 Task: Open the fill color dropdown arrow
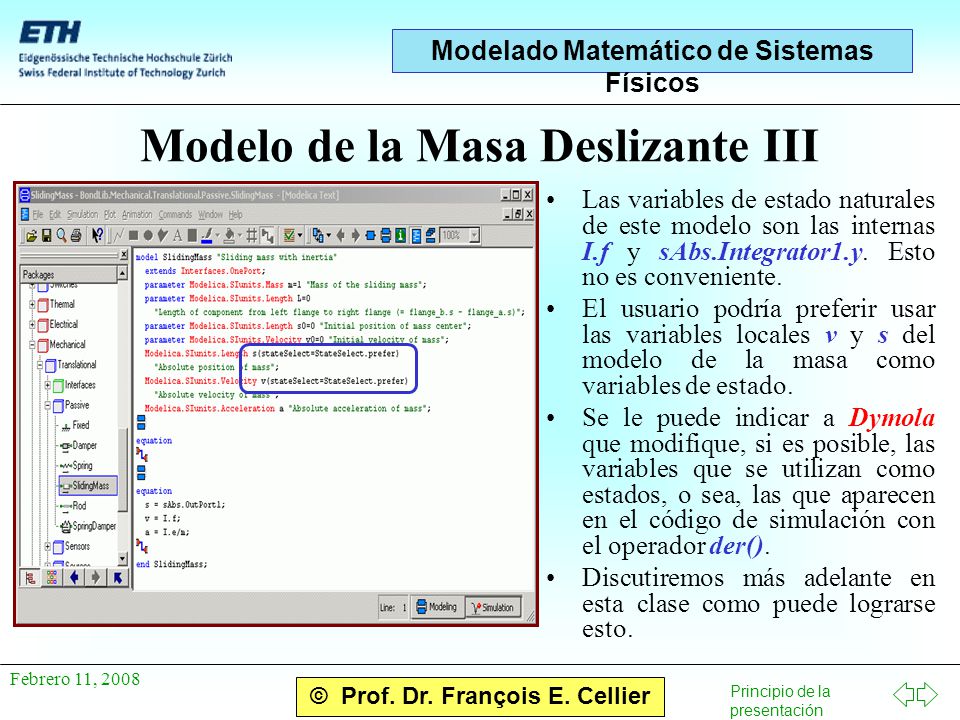pos(240,235)
